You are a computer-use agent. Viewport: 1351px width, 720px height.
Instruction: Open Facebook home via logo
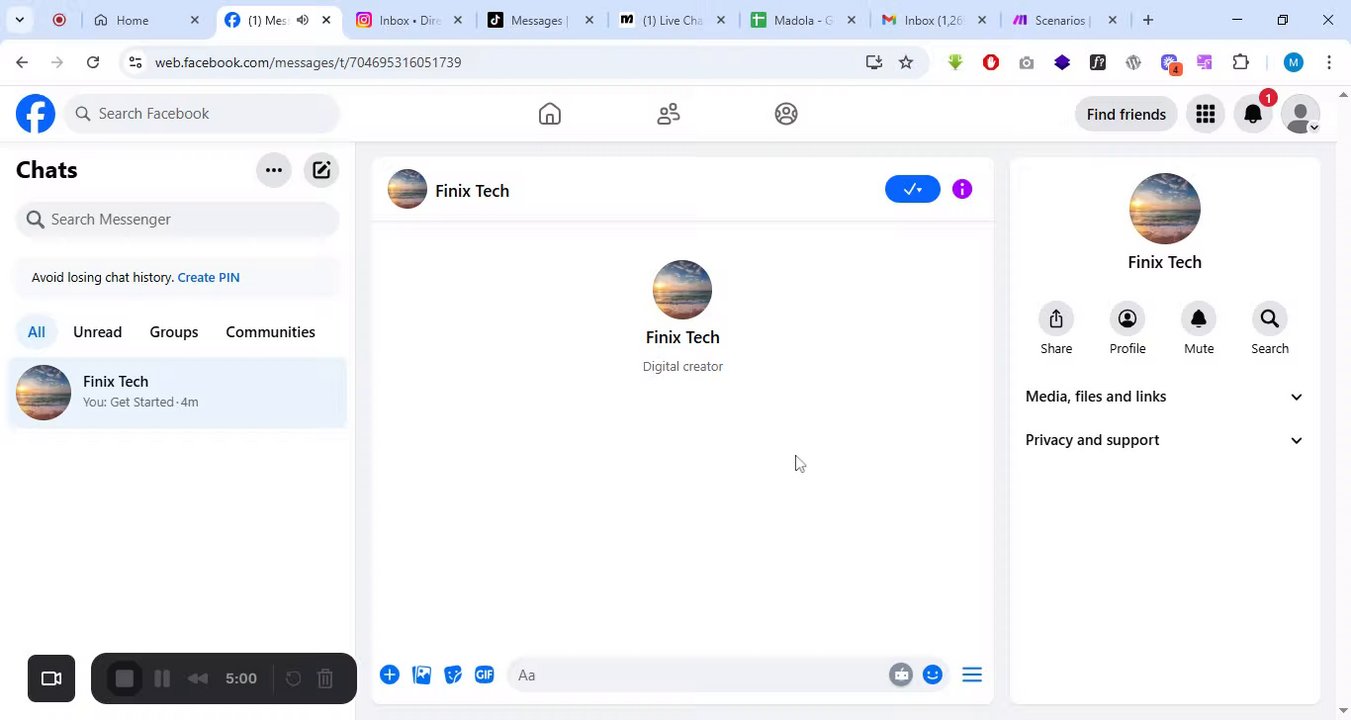pos(35,114)
